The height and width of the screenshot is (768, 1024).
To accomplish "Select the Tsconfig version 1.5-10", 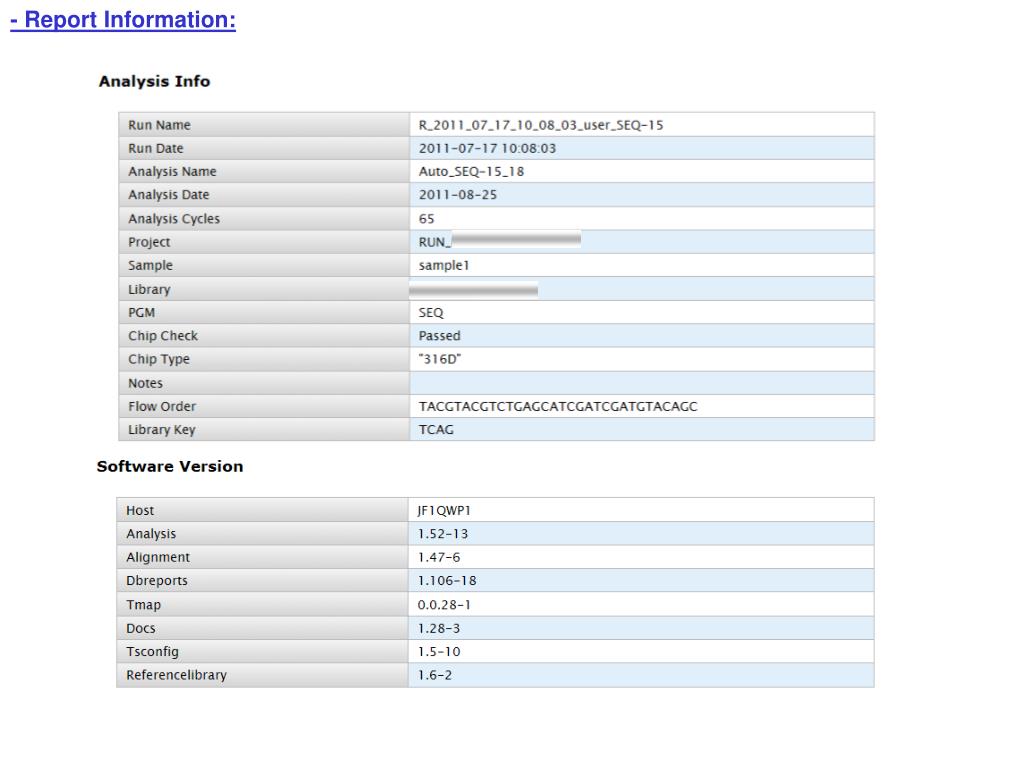I will point(439,652).
